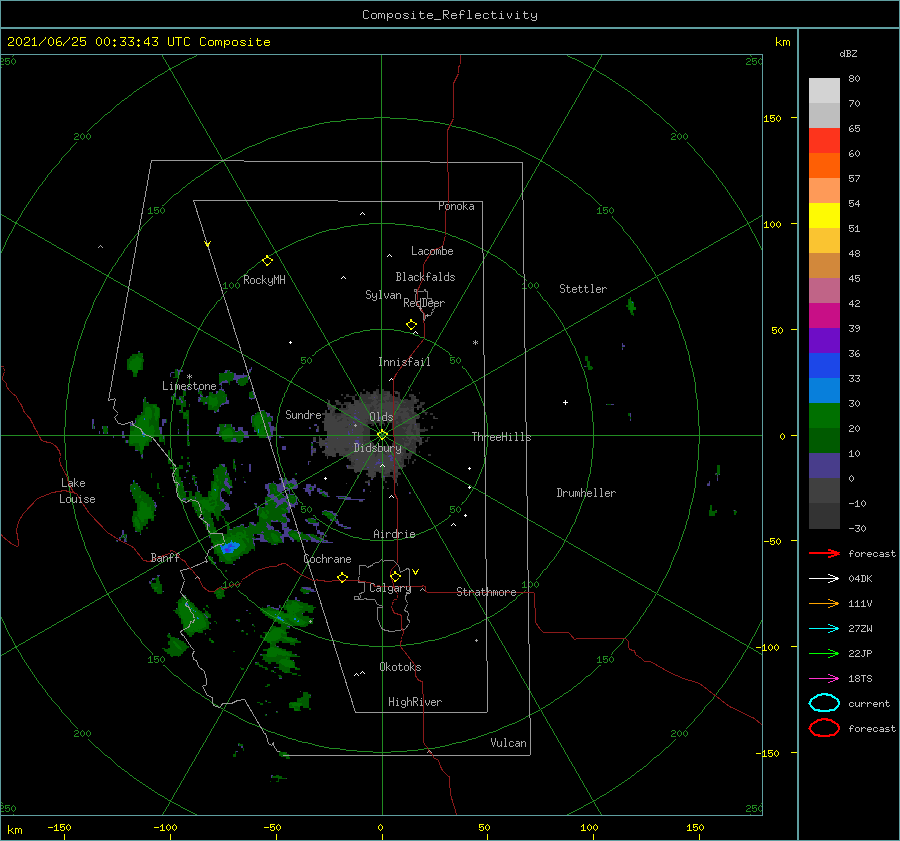The image size is (900, 841).
Task: Click the Banff label
Action: click(x=165, y=558)
